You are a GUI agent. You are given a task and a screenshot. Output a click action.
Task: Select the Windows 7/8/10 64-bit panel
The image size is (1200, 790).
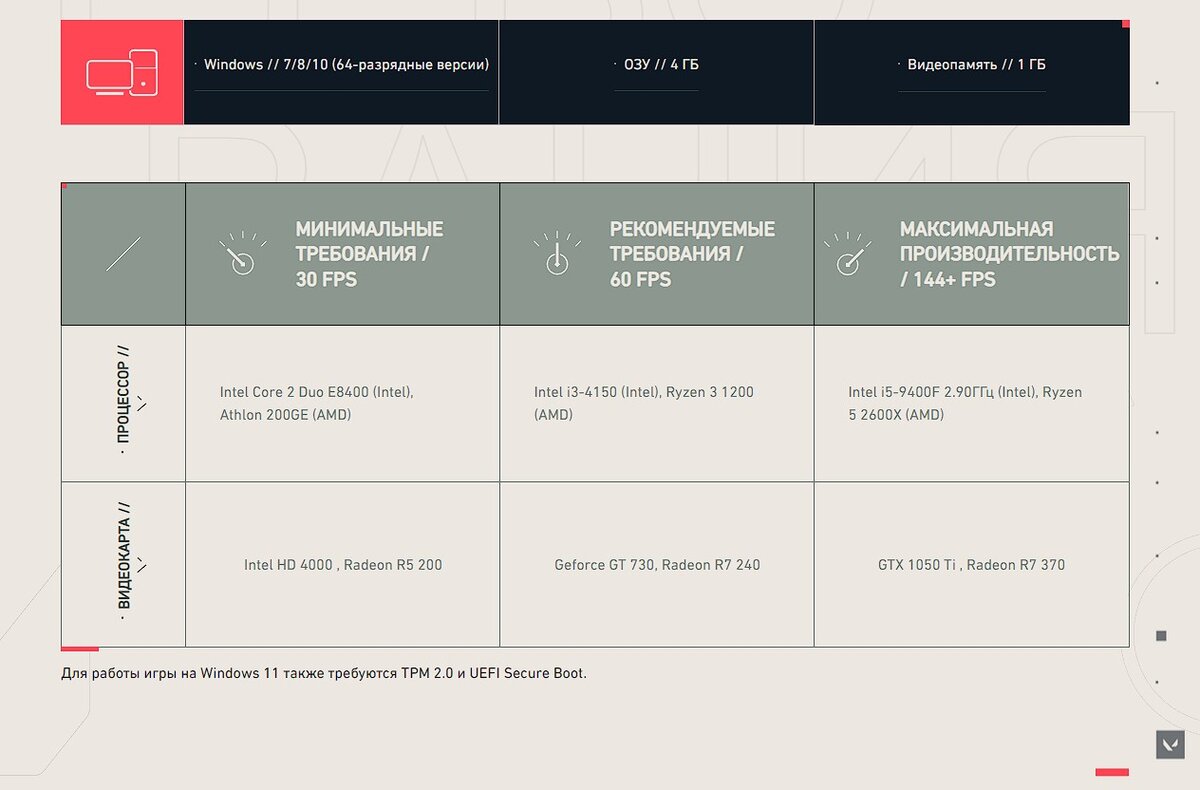341,72
